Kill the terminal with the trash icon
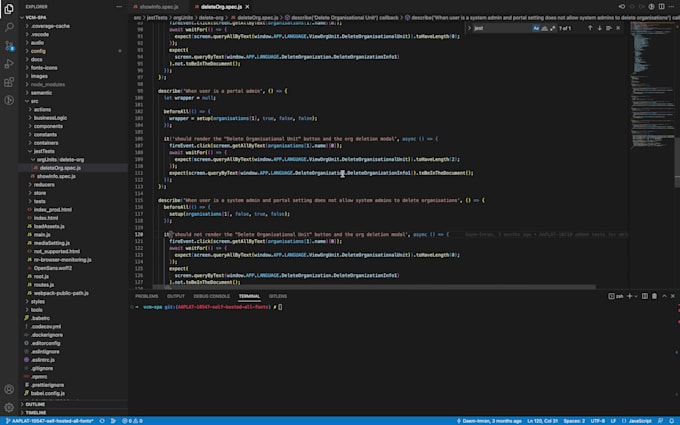 click(x=654, y=296)
